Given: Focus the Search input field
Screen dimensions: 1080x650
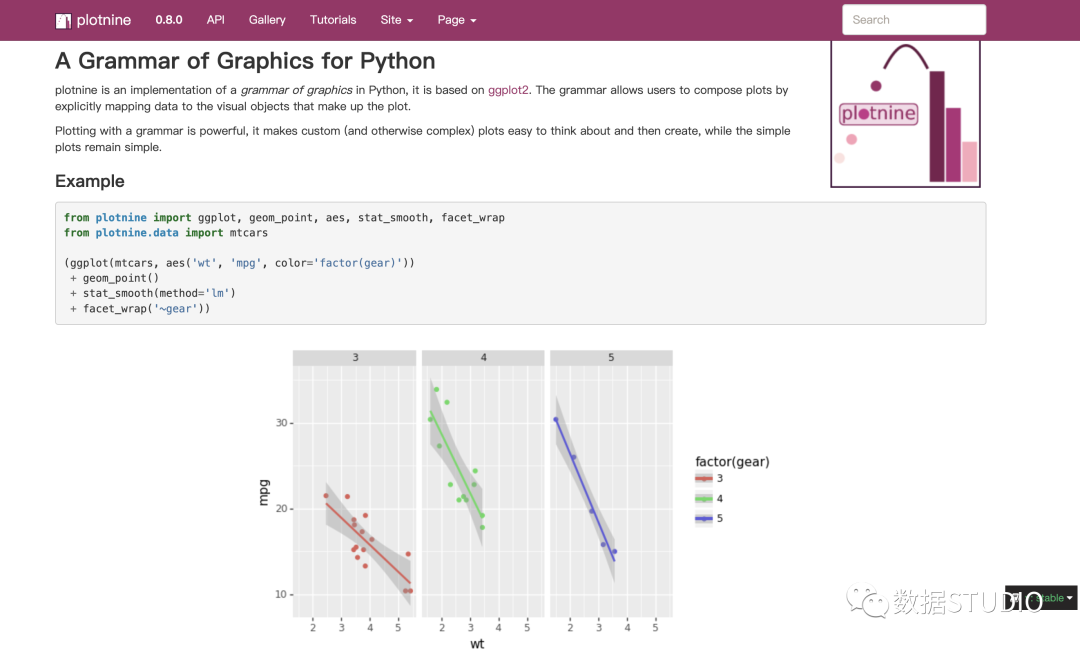Looking at the screenshot, I should point(914,20).
